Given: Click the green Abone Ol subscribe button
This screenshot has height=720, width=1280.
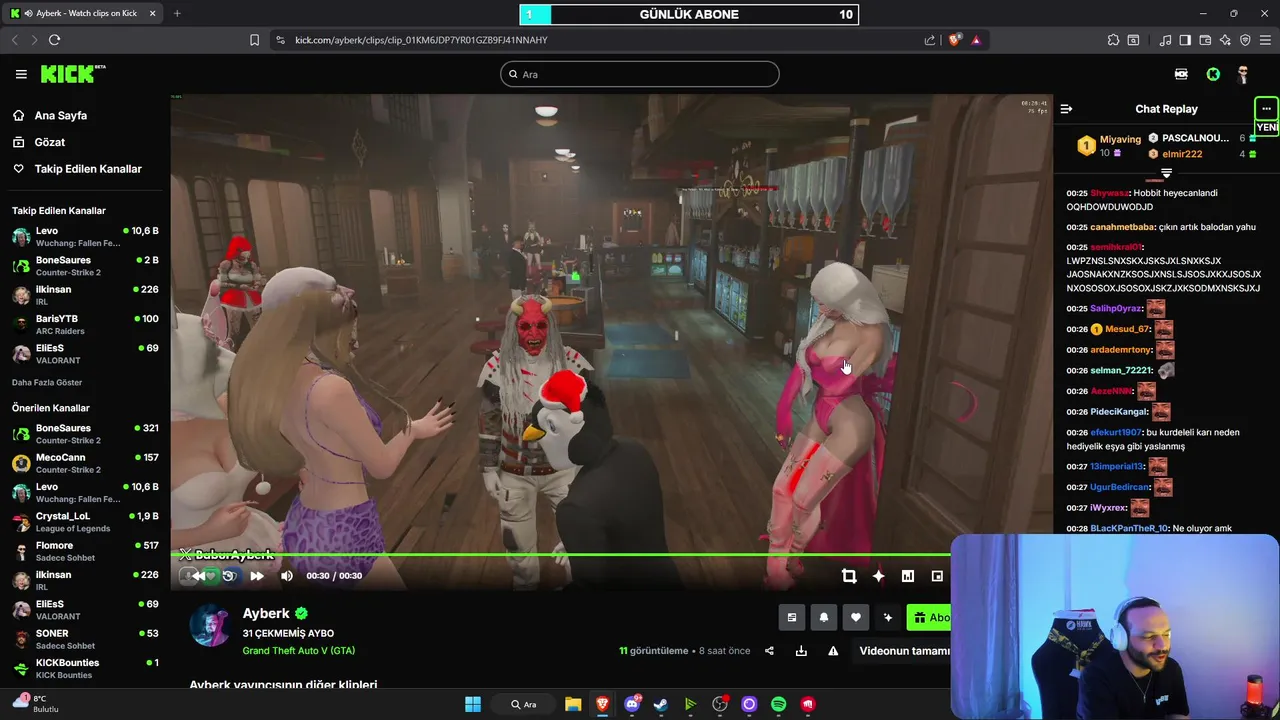Looking at the screenshot, I should (x=929, y=618).
